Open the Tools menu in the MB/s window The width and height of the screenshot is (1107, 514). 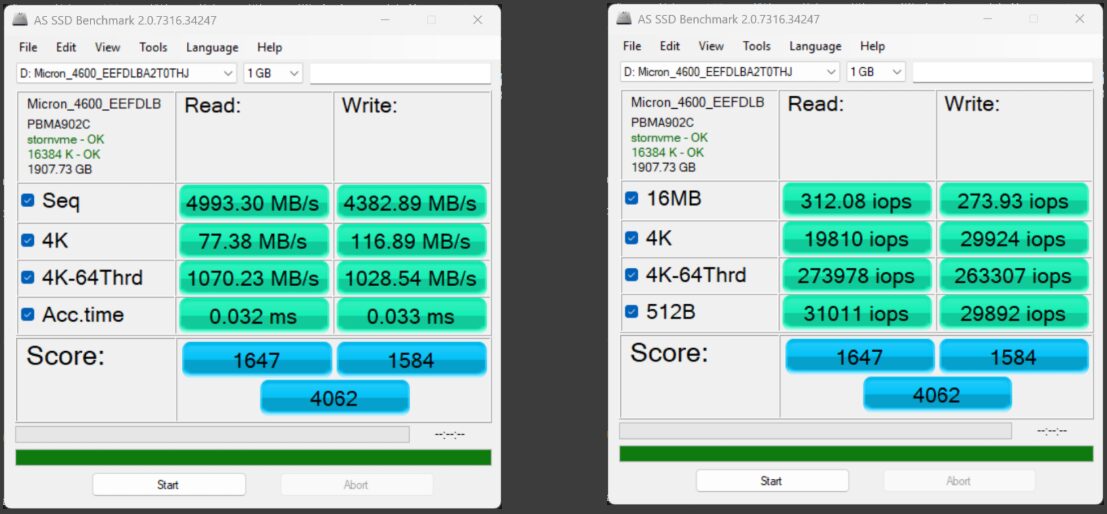click(153, 47)
